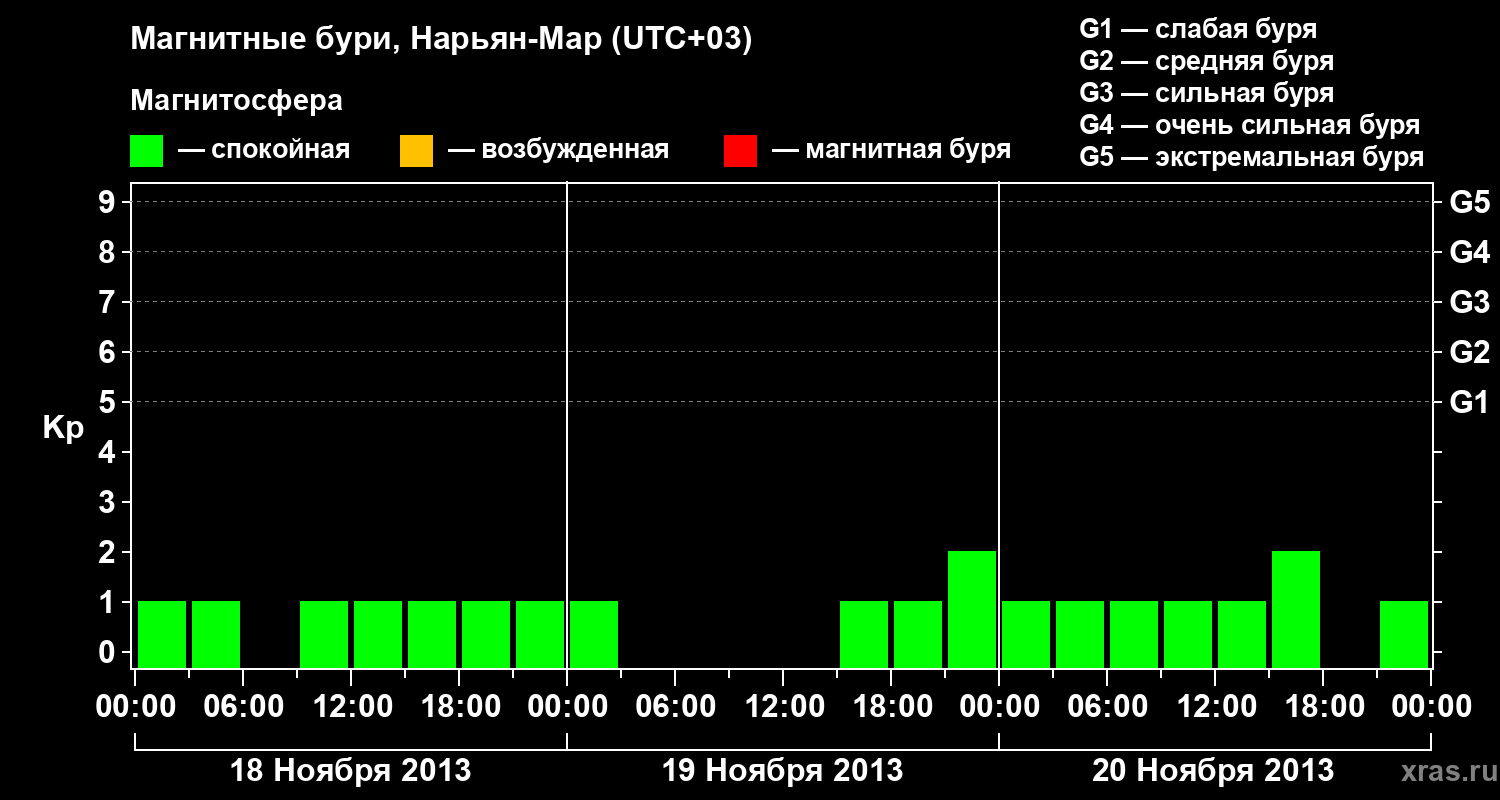This screenshot has width=1500, height=800.
Task: Click the last green bar on 20 November
Action: 1404,634
